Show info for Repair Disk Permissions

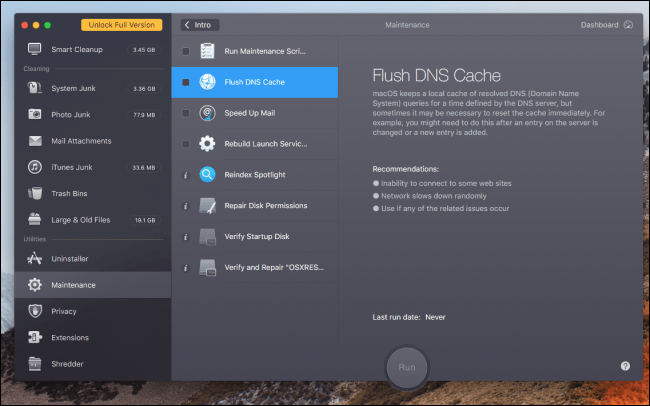185,206
